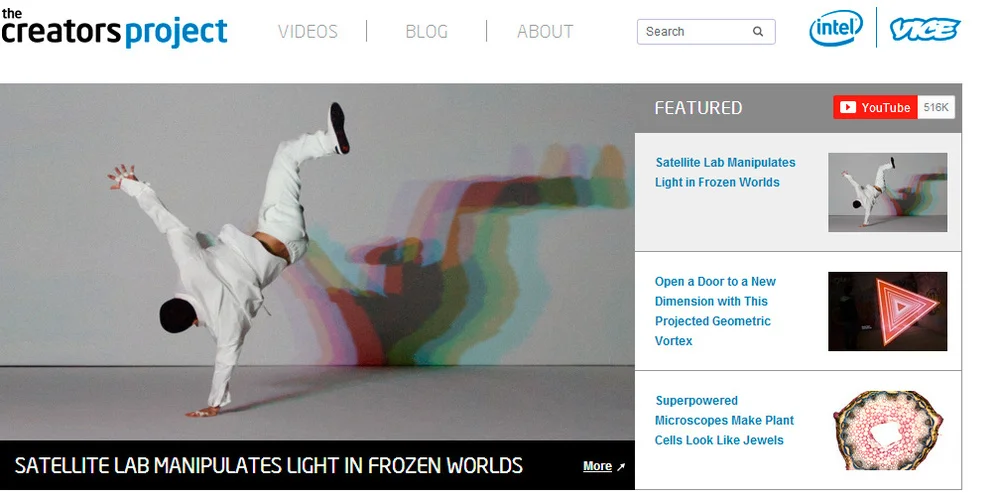1000x498 pixels.
Task: Open Superpowered Microscopes article link
Action: click(724, 420)
